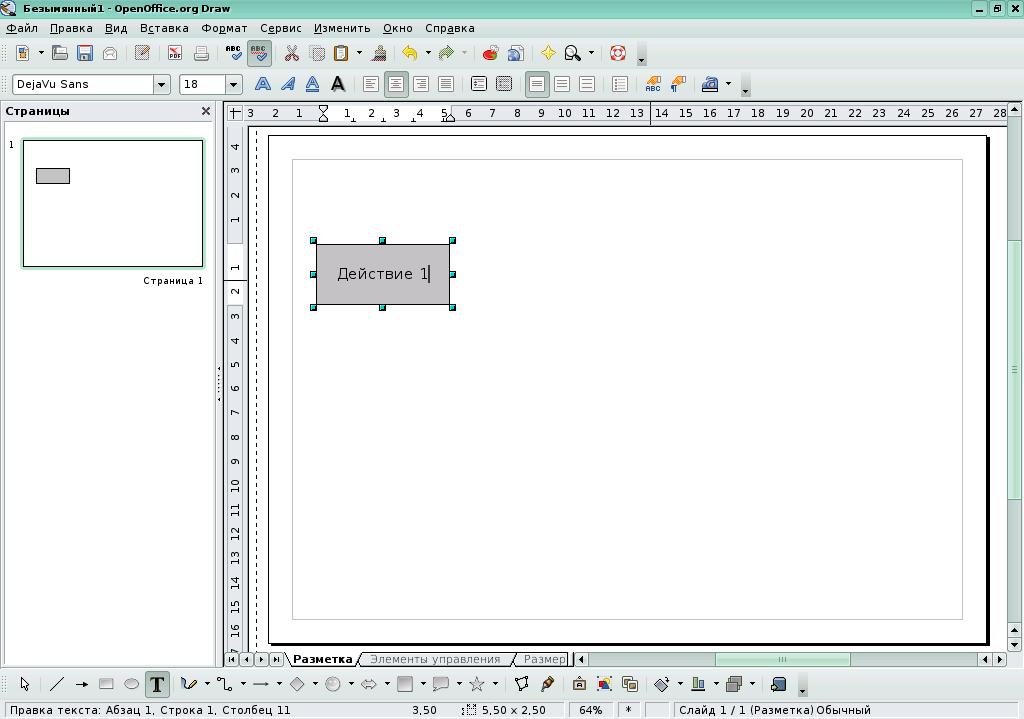Viewport: 1024px width, 719px height.
Task: Click the Cut scissors icon
Action: 291,53
